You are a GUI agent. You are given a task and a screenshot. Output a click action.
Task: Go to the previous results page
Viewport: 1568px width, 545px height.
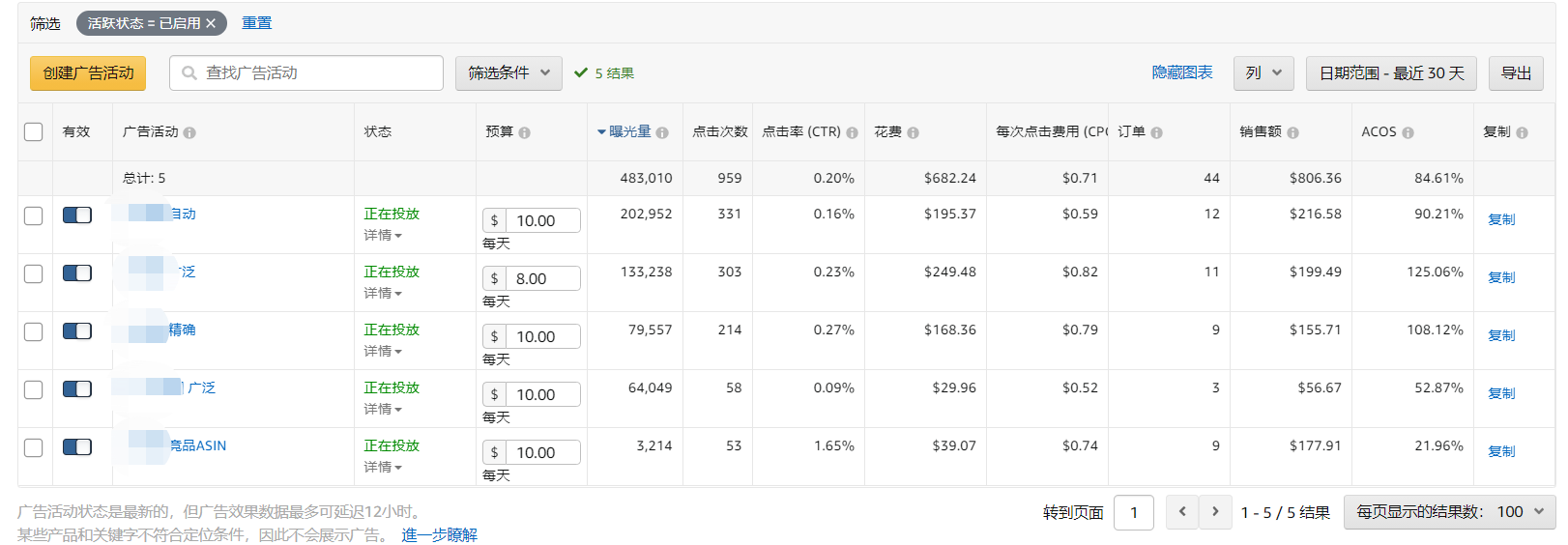[1182, 512]
